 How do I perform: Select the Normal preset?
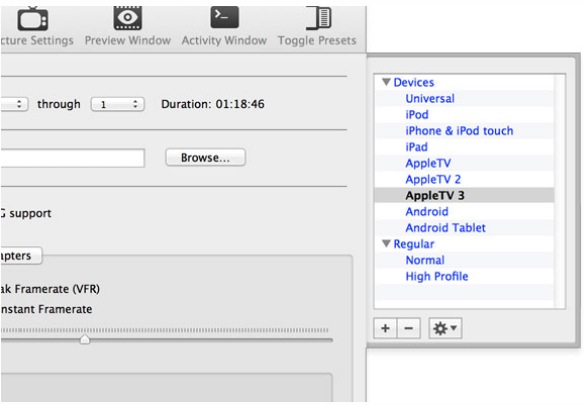tap(464, 260)
